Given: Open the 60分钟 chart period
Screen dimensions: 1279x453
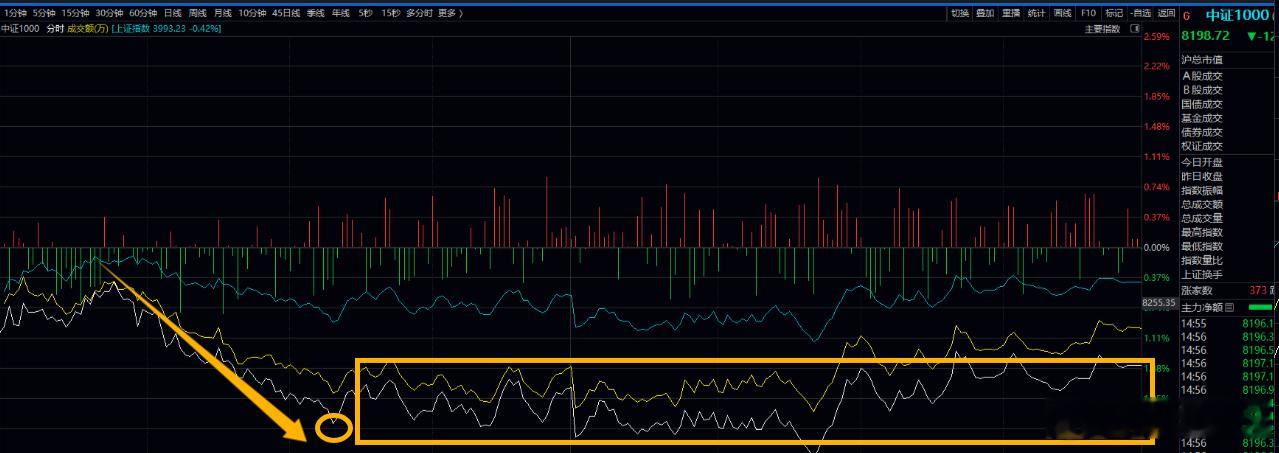Looking at the screenshot, I should (x=143, y=13).
